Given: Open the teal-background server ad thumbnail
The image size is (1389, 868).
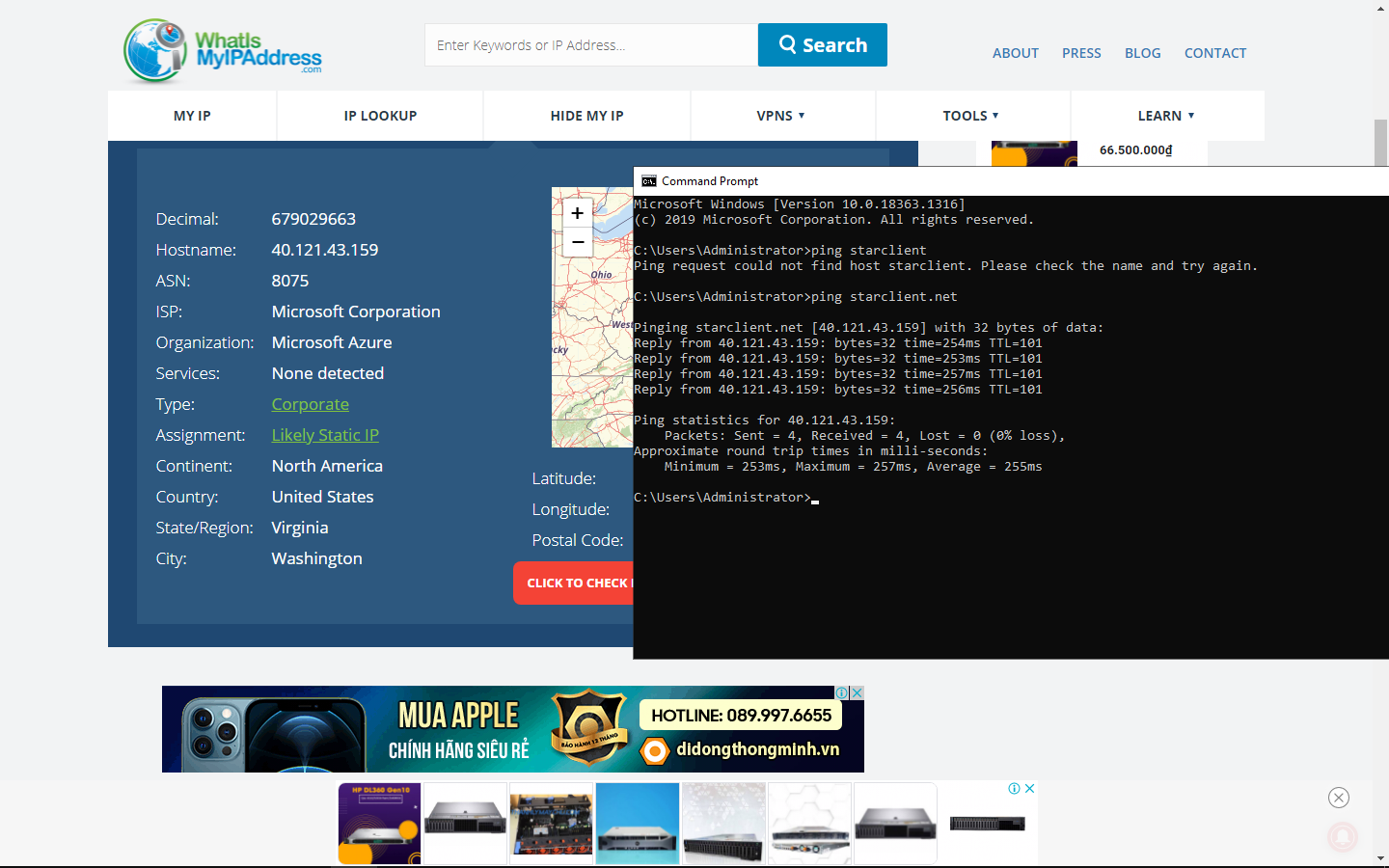Looking at the screenshot, I should (637, 824).
